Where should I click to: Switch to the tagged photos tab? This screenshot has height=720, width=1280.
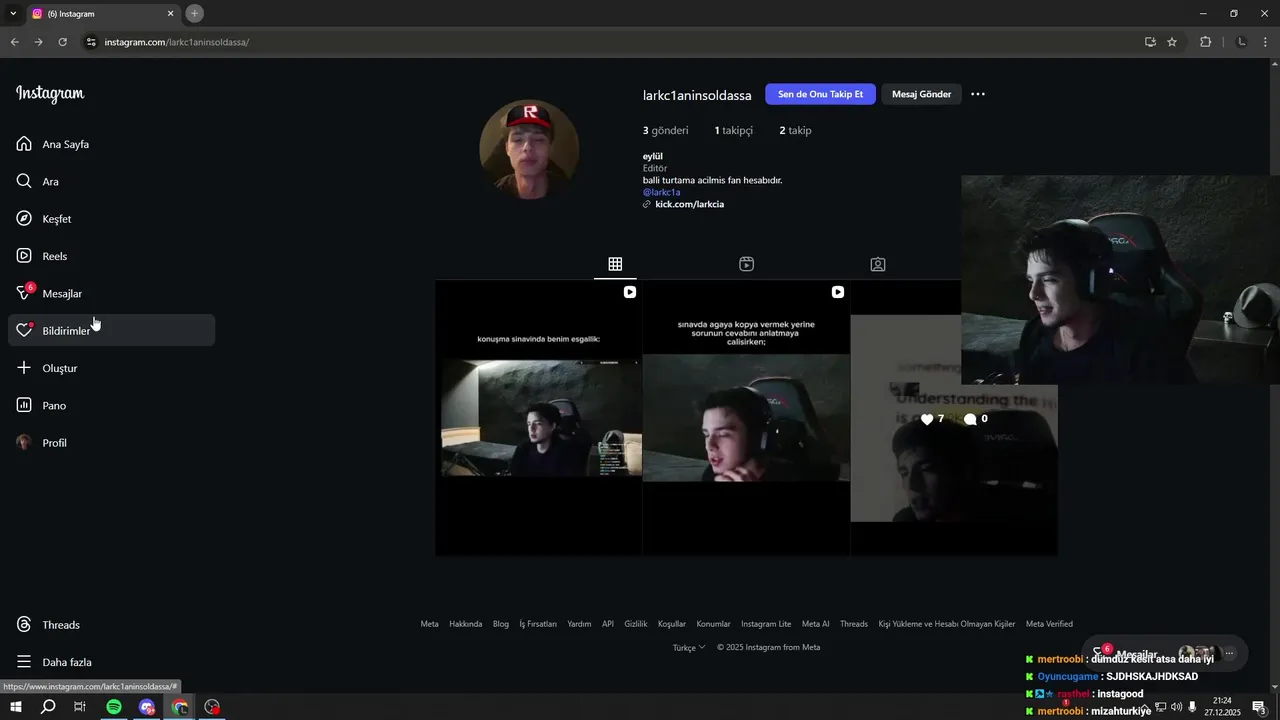click(x=878, y=264)
